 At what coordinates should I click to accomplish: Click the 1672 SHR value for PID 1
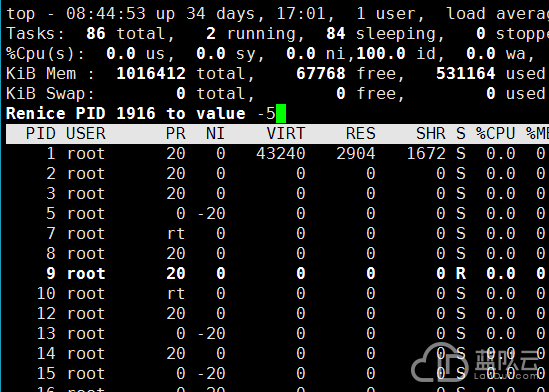point(426,153)
